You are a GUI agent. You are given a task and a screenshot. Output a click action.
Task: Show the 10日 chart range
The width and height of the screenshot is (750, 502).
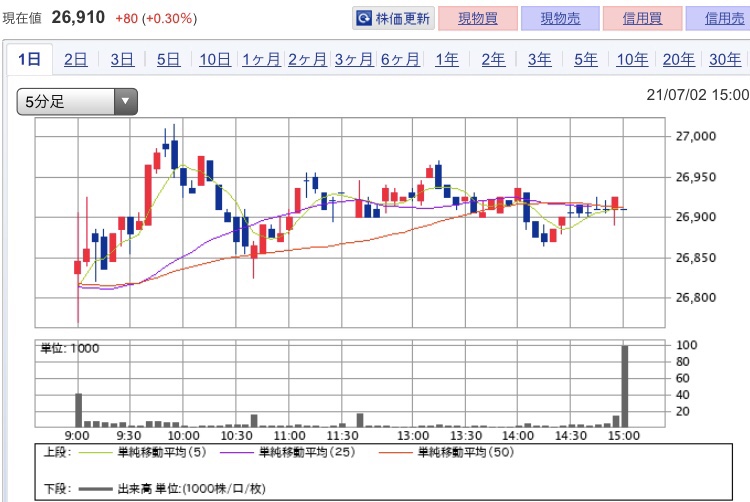[215, 59]
